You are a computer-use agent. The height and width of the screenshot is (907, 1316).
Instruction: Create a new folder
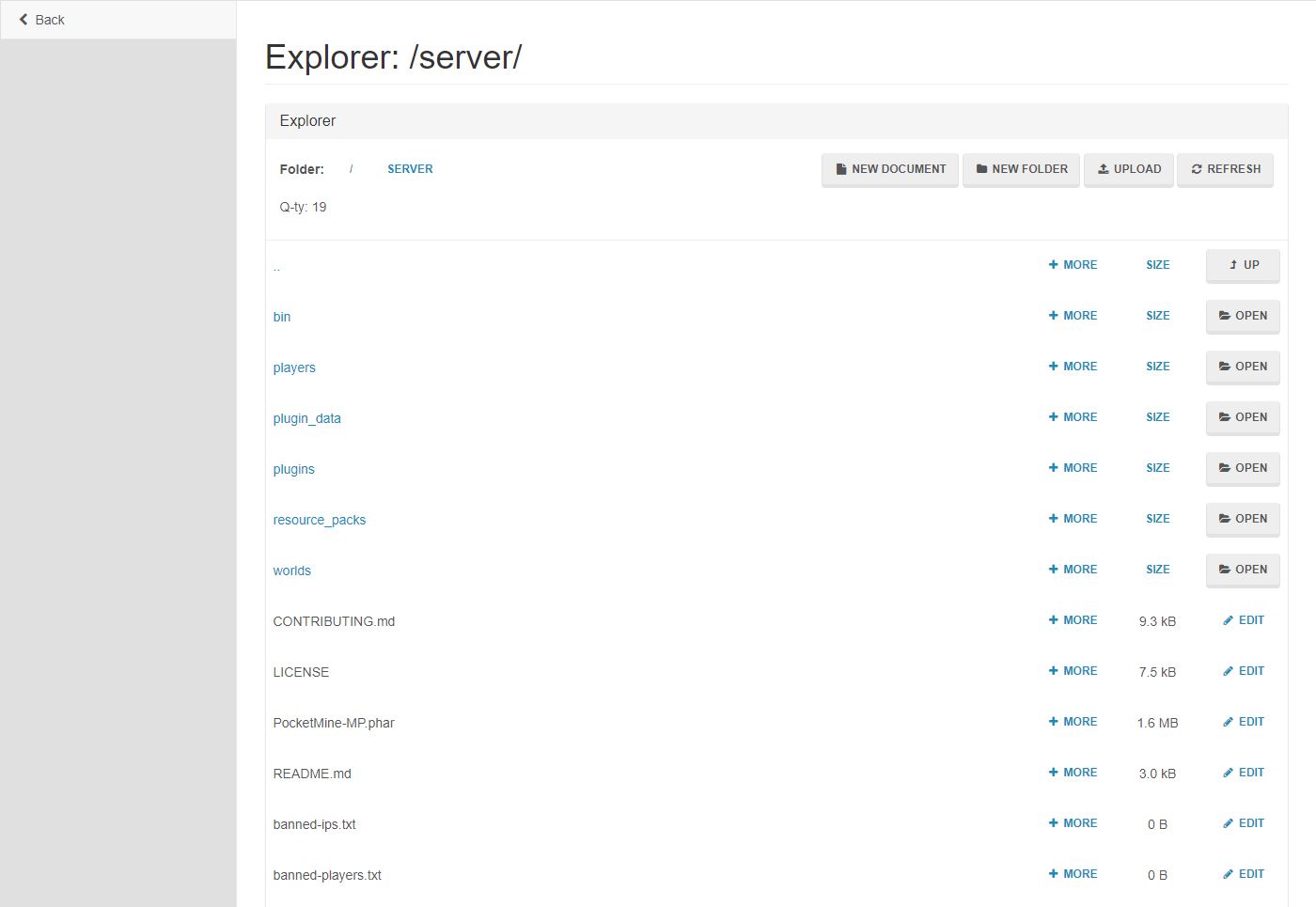point(1021,169)
